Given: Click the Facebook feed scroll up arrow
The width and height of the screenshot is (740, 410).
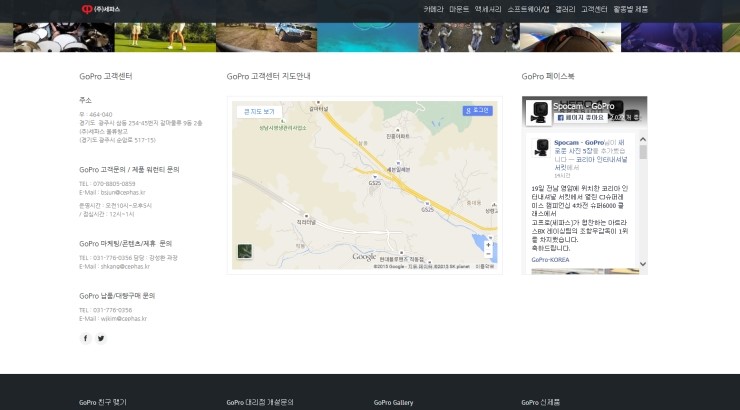Looking at the screenshot, I should [643, 140].
